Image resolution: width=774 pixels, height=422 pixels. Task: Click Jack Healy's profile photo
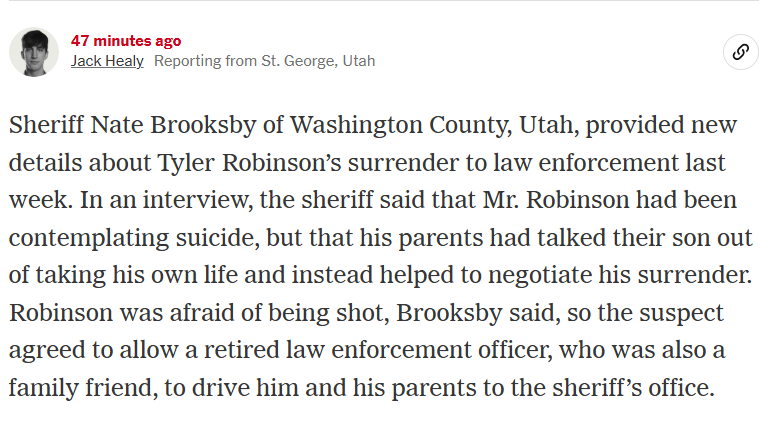point(34,52)
